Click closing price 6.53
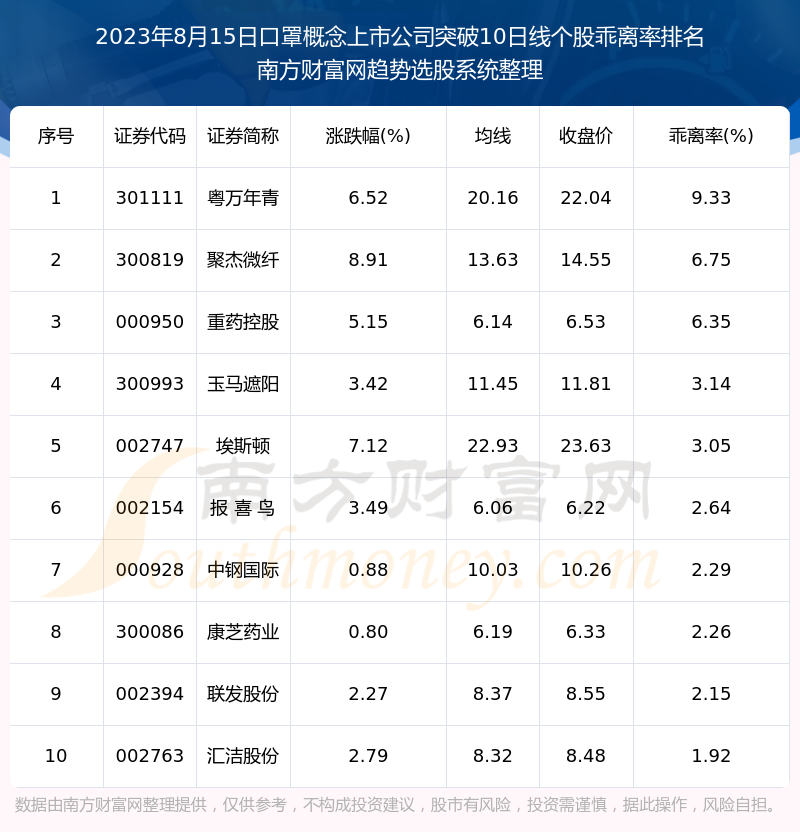 (x=586, y=322)
